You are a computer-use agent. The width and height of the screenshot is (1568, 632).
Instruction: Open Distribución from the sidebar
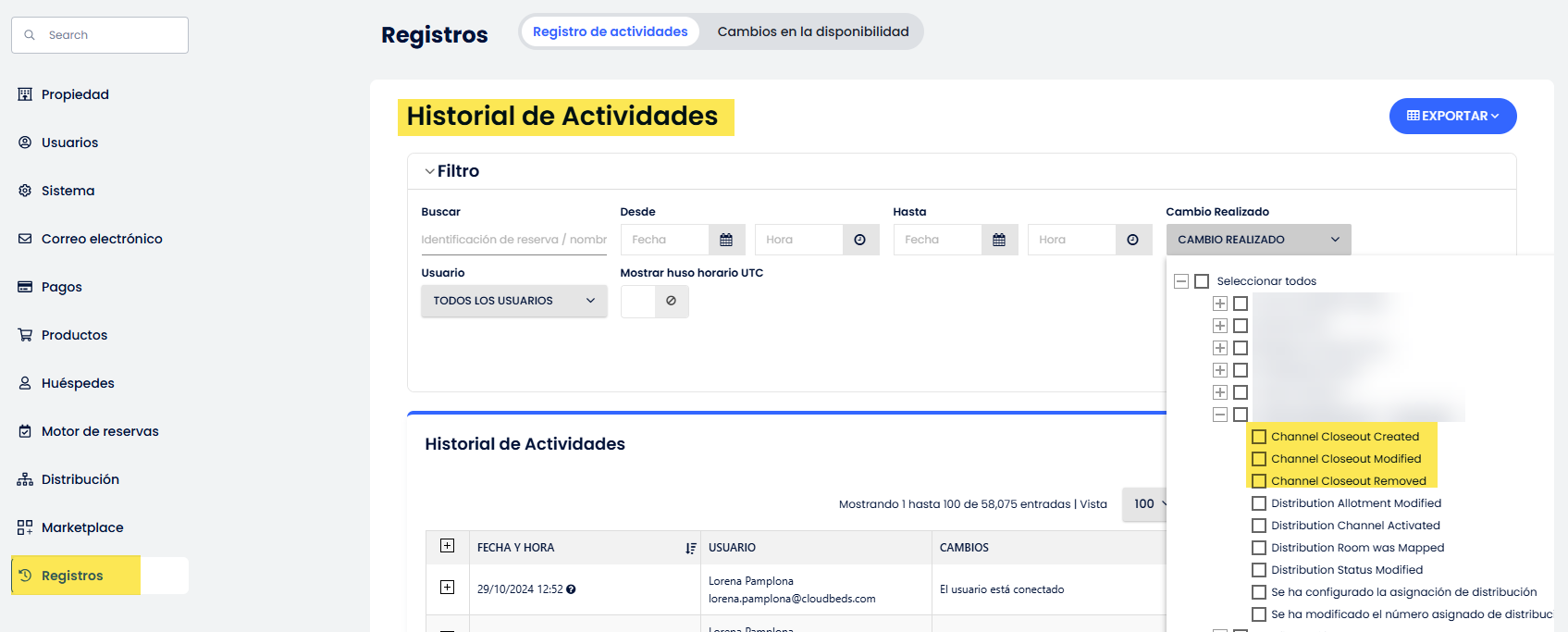[x=80, y=479]
